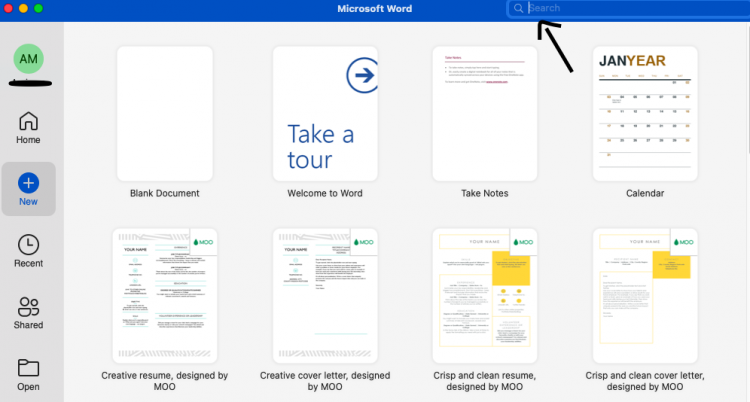The width and height of the screenshot is (750, 402).
Task: Choose the Blank Document template
Action: (165, 114)
